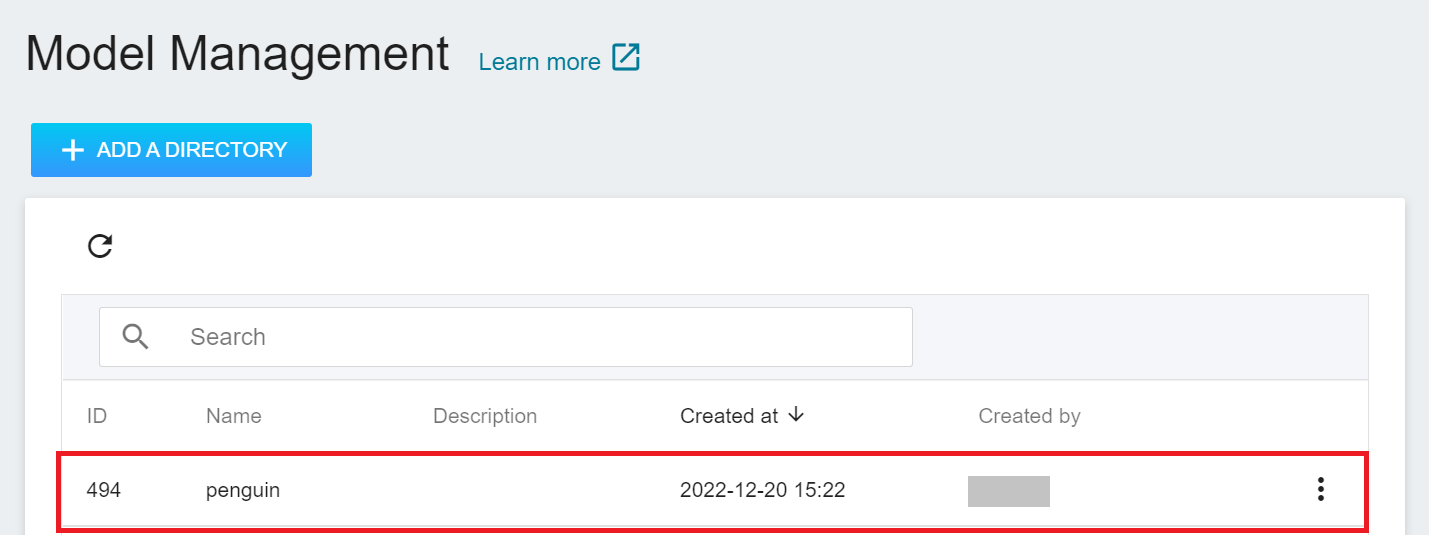The image size is (1429, 535).
Task: Toggle the Created at sort arrow
Action: [796, 415]
